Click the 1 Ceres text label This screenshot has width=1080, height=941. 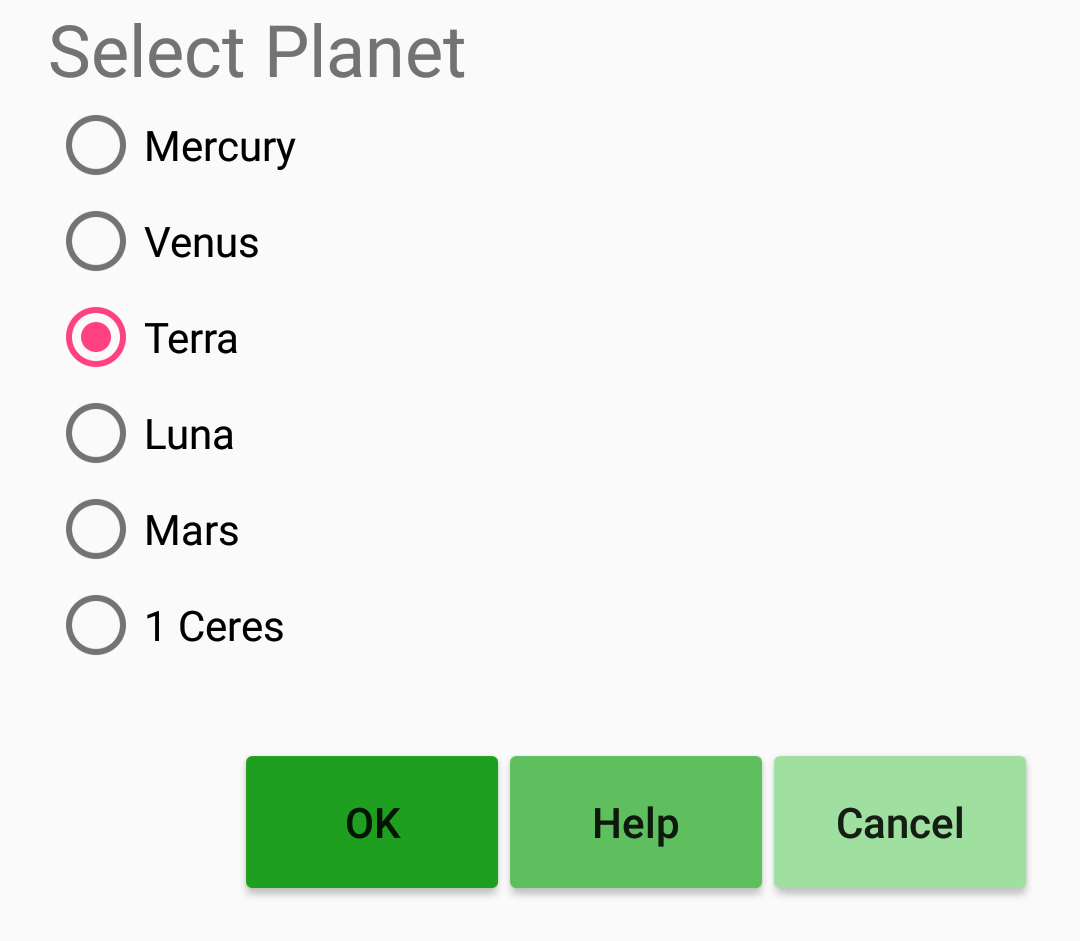[214, 627]
